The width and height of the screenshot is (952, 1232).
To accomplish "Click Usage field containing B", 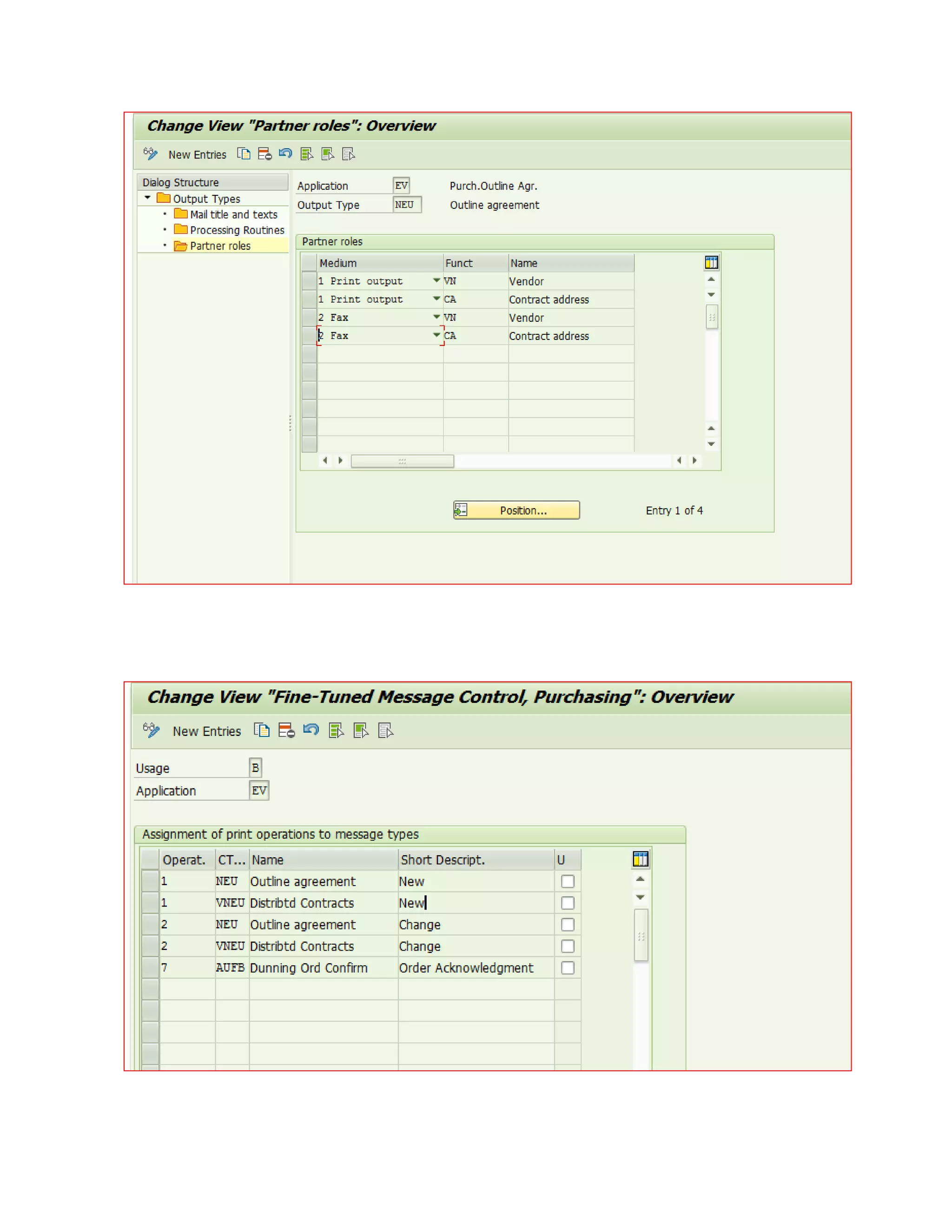I will coord(256,768).
